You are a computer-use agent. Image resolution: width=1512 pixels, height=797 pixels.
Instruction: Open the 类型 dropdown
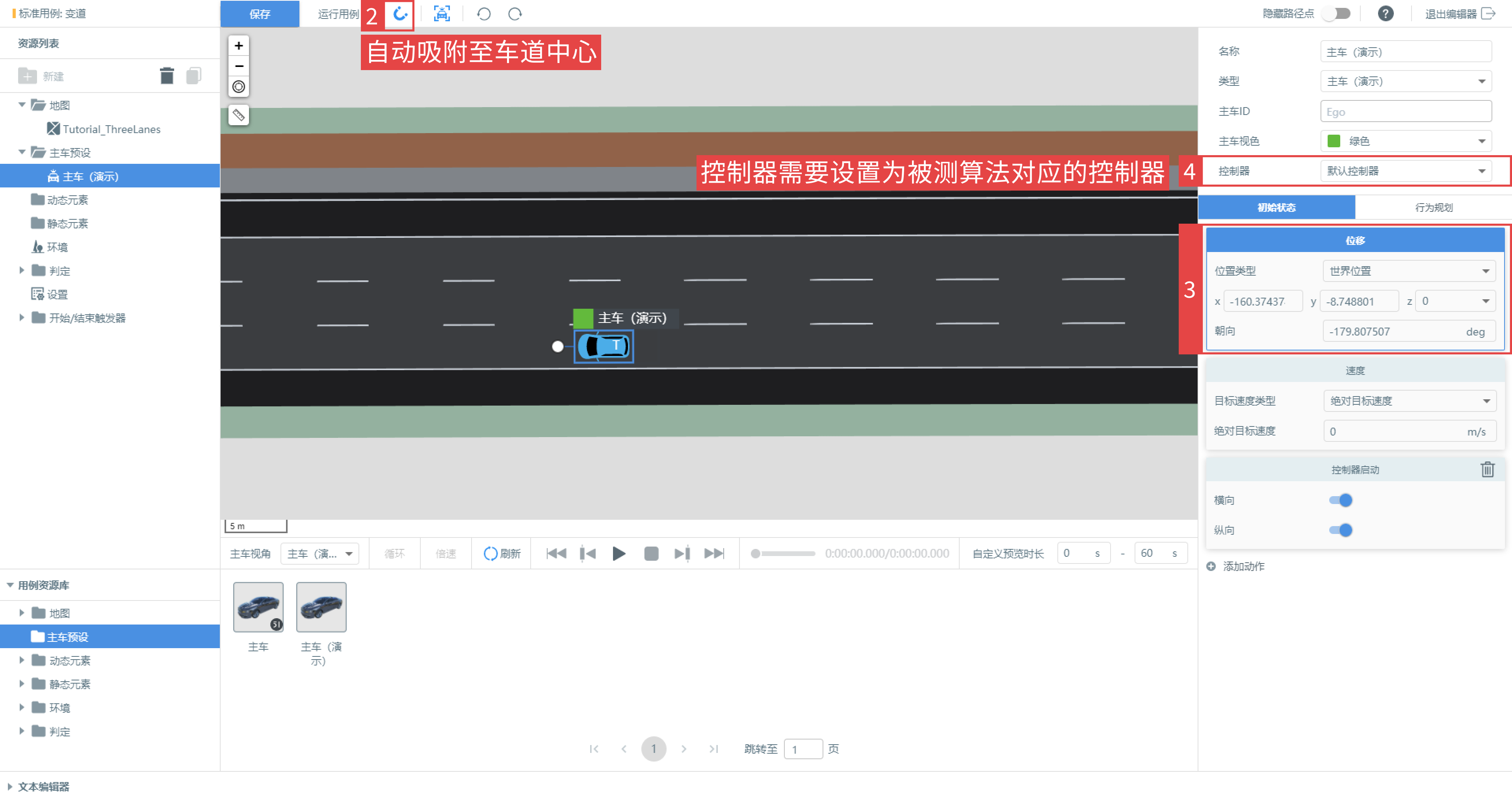(1406, 82)
